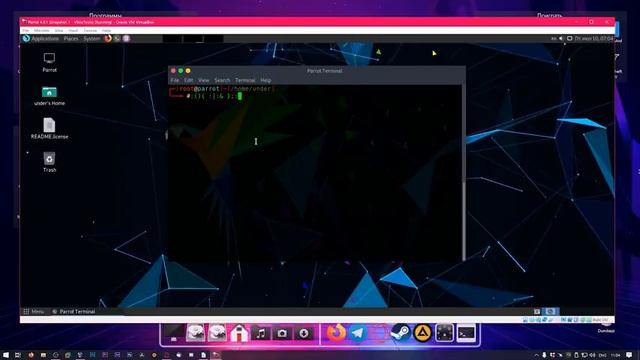Click microphone icon in Windows tray
640x360 pixels.
pos(544,355)
